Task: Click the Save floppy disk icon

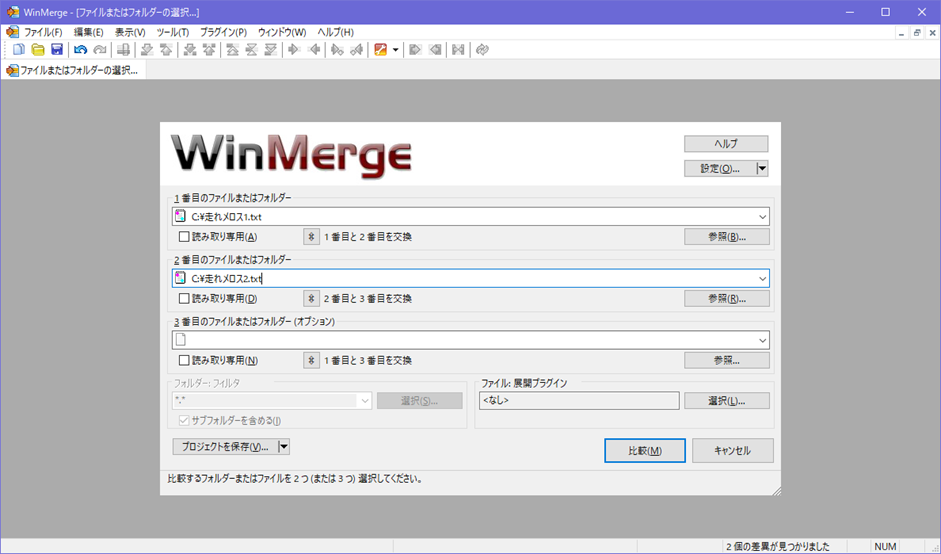Action: (57, 50)
